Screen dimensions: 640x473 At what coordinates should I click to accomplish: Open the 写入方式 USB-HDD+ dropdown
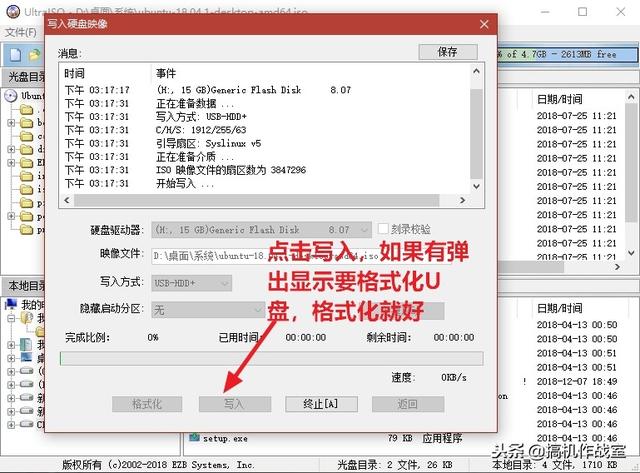tap(191, 283)
